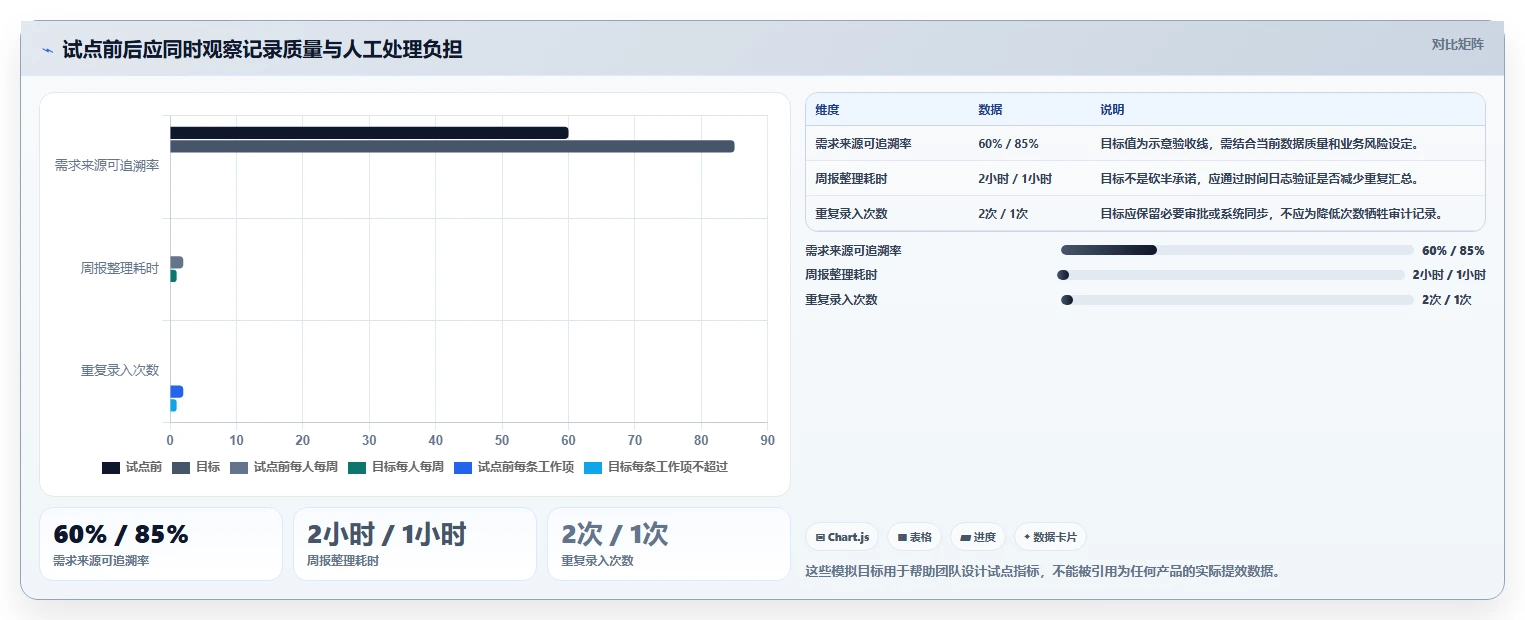
Task: Toggle the 目标 legend entry
Action: click(196, 467)
